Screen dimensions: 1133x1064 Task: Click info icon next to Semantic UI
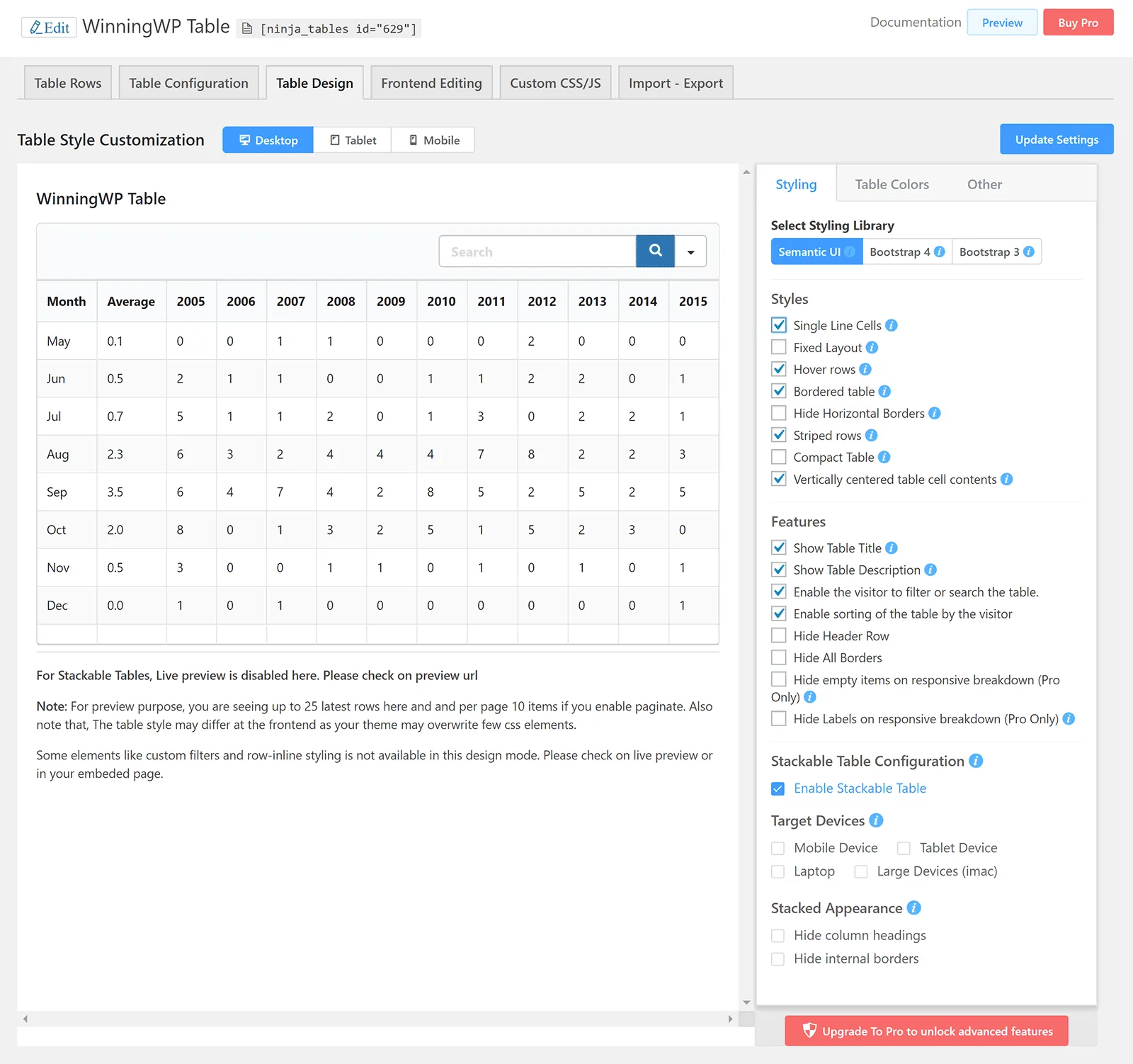tap(850, 251)
